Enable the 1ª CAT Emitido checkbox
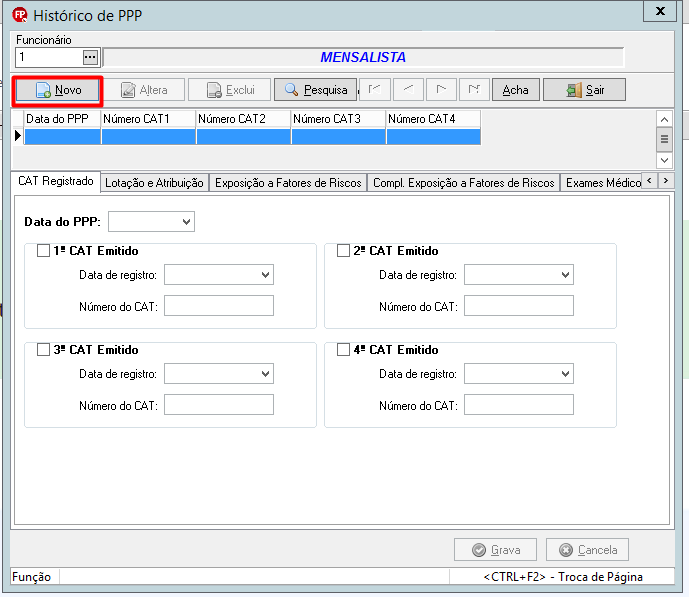 (x=43, y=251)
